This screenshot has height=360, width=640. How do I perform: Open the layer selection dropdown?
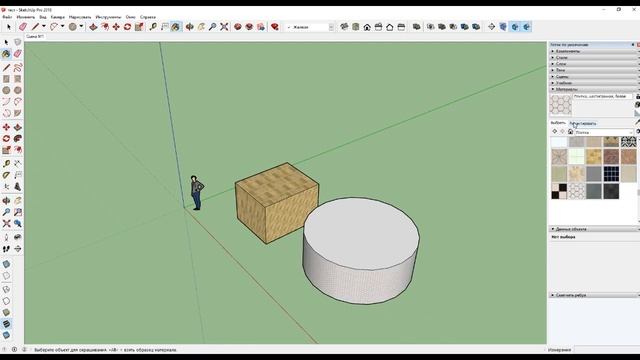click(331, 27)
